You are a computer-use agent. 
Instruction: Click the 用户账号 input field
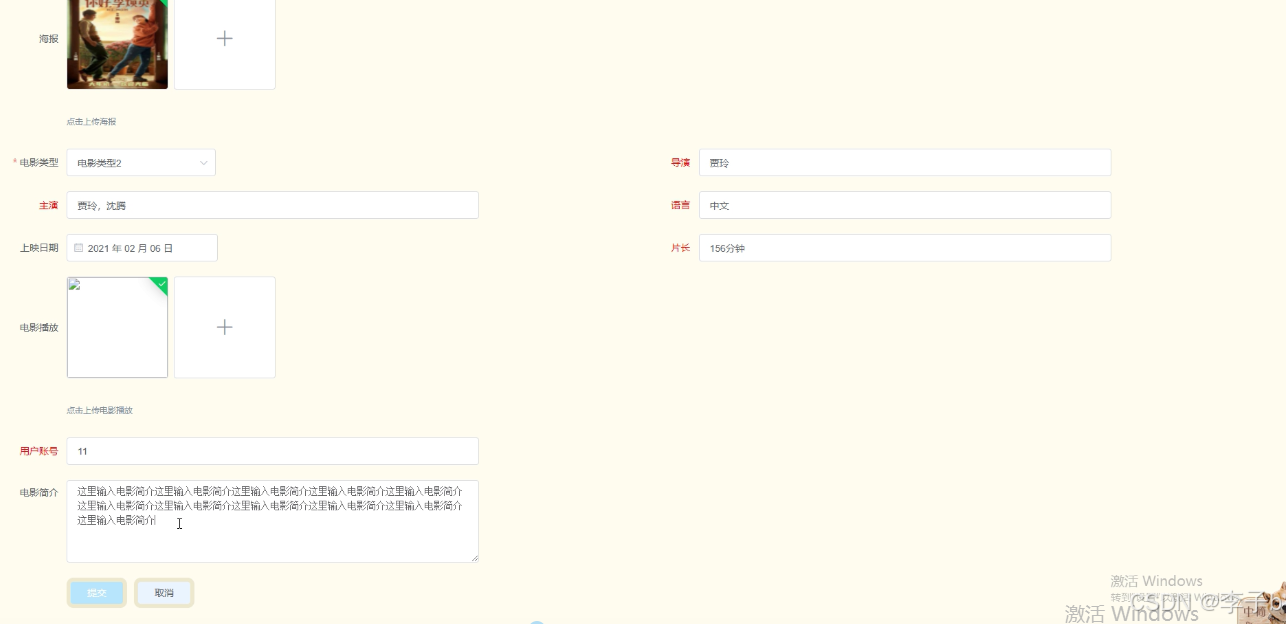(273, 451)
